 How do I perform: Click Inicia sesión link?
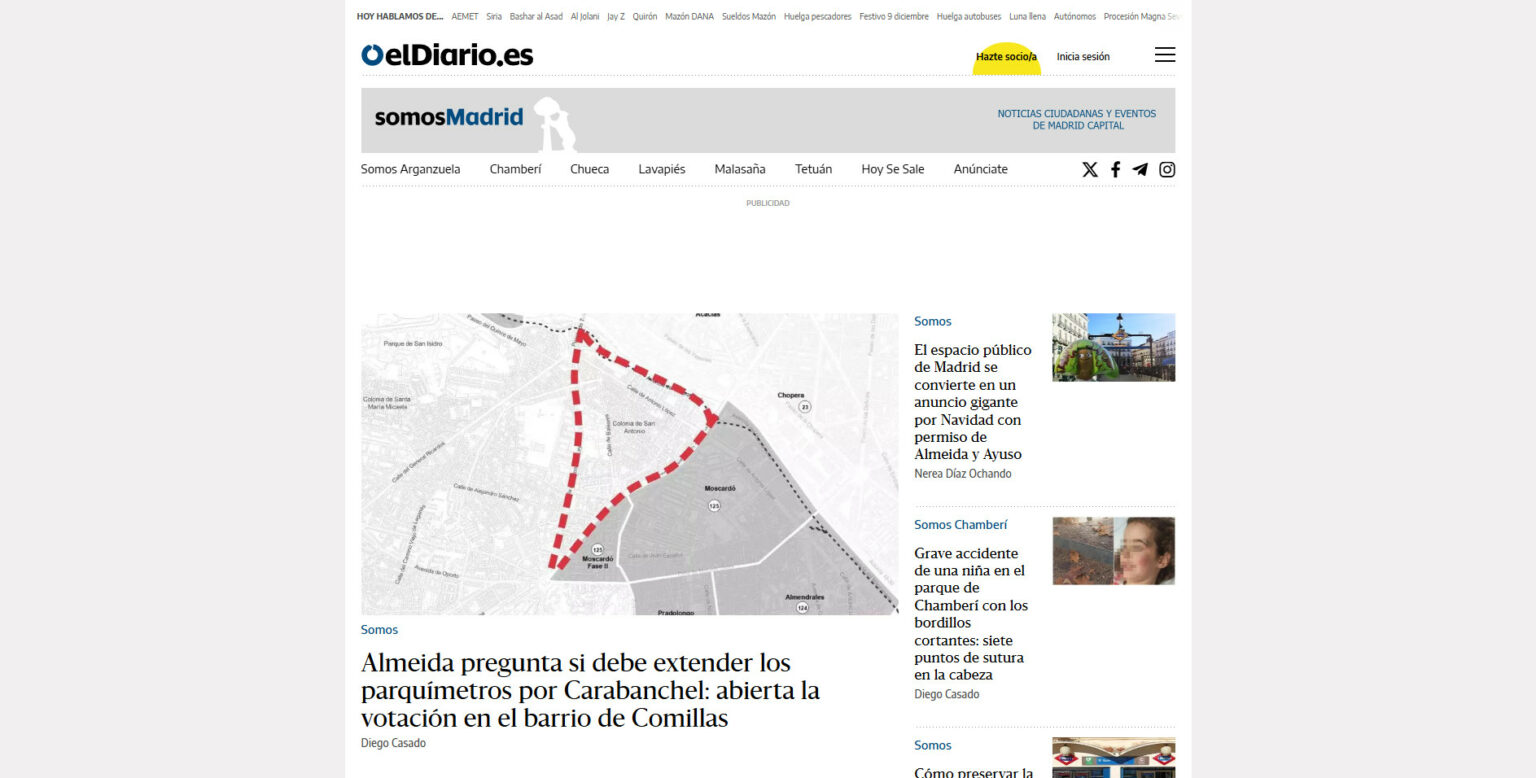(x=1083, y=57)
